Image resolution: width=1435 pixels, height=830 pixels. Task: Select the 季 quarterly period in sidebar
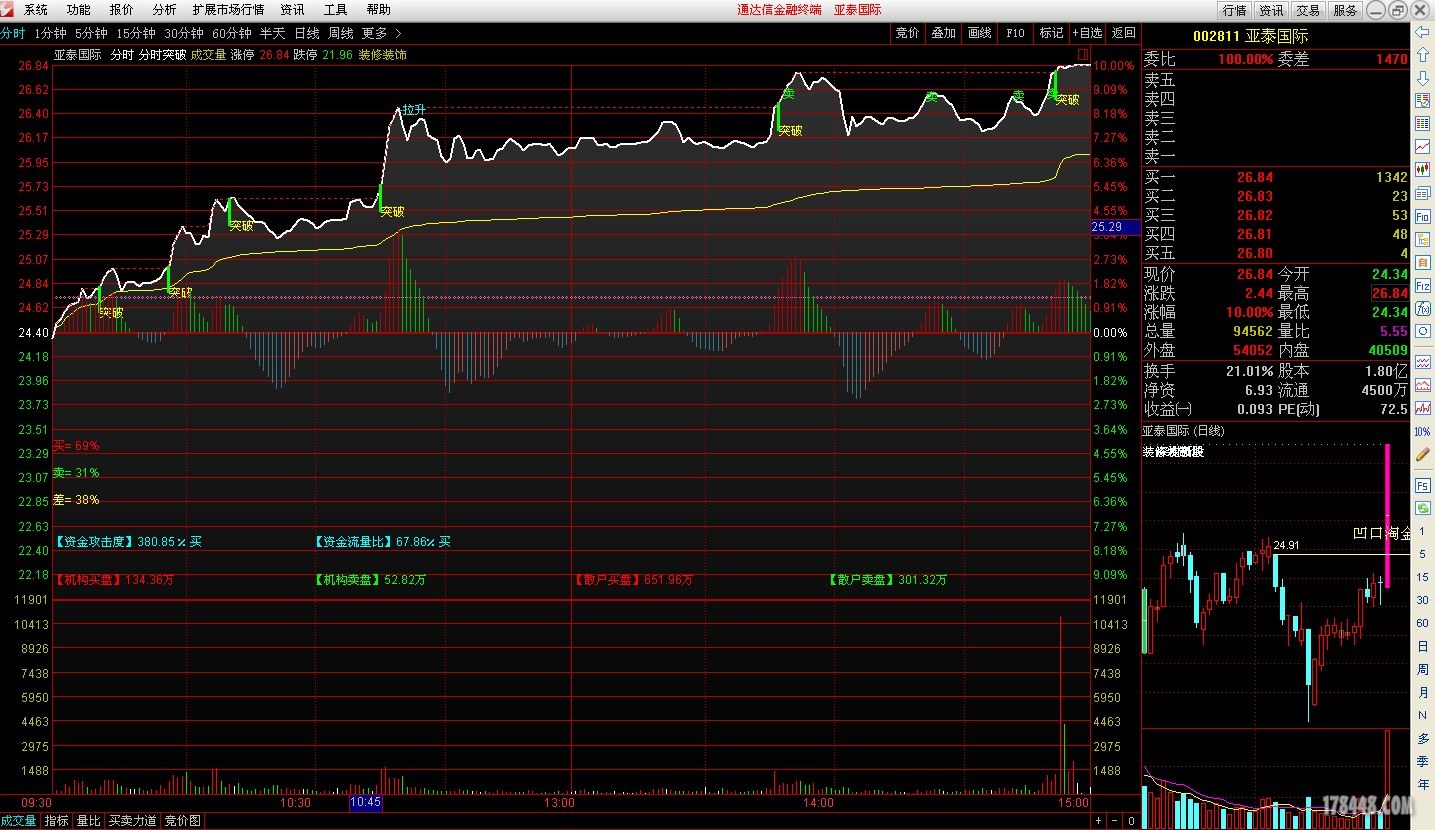(x=1422, y=761)
